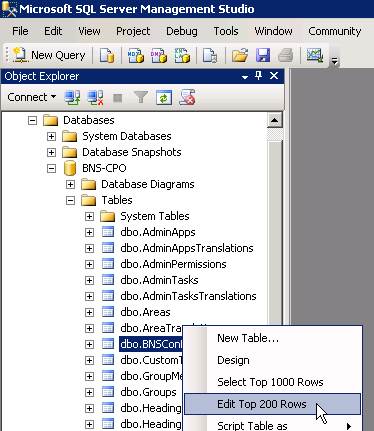Click the dbo.AdminApps table icon

108,232
